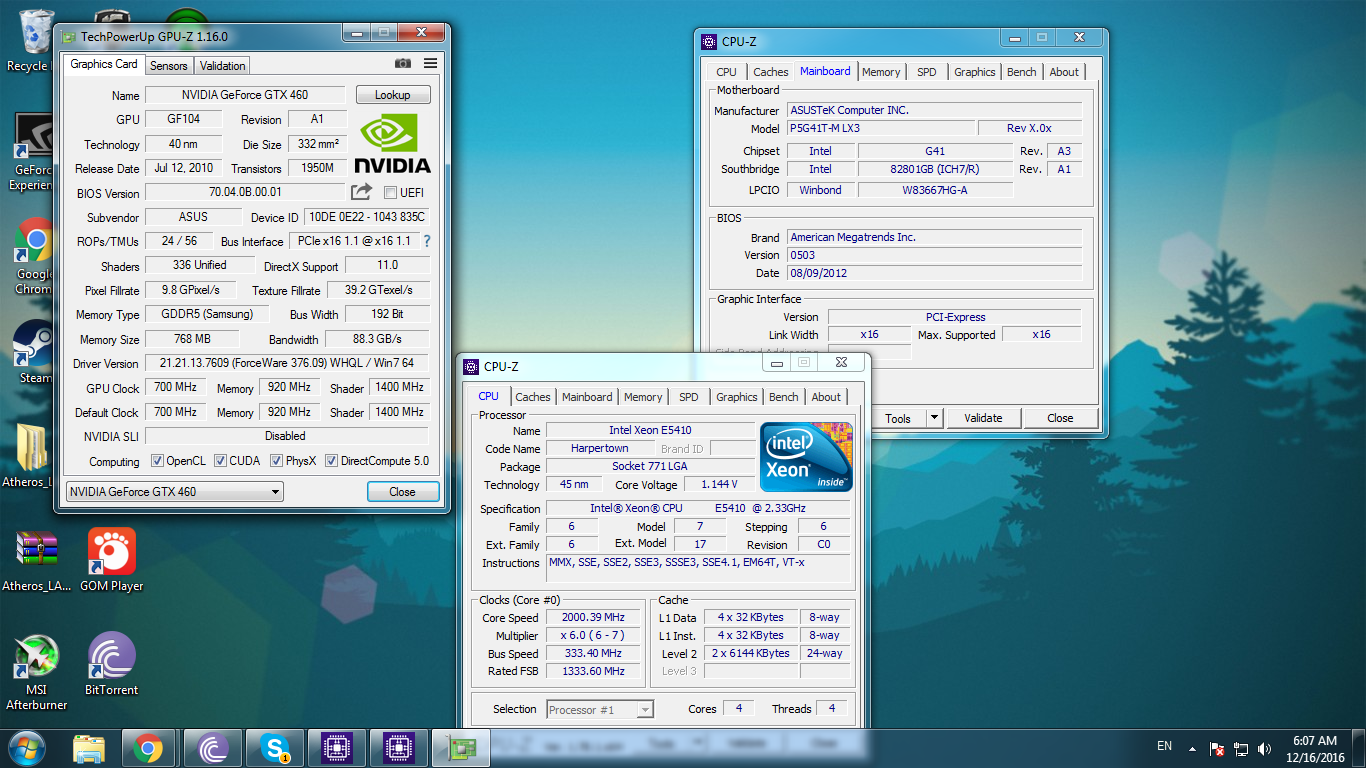Switch to the Sensors tab in GPU-Z
This screenshot has width=1366, height=768.
tap(168, 66)
